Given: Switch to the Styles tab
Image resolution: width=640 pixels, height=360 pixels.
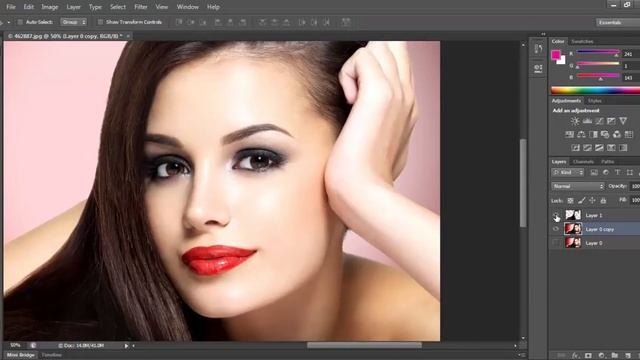Looking at the screenshot, I should [595, 101].
